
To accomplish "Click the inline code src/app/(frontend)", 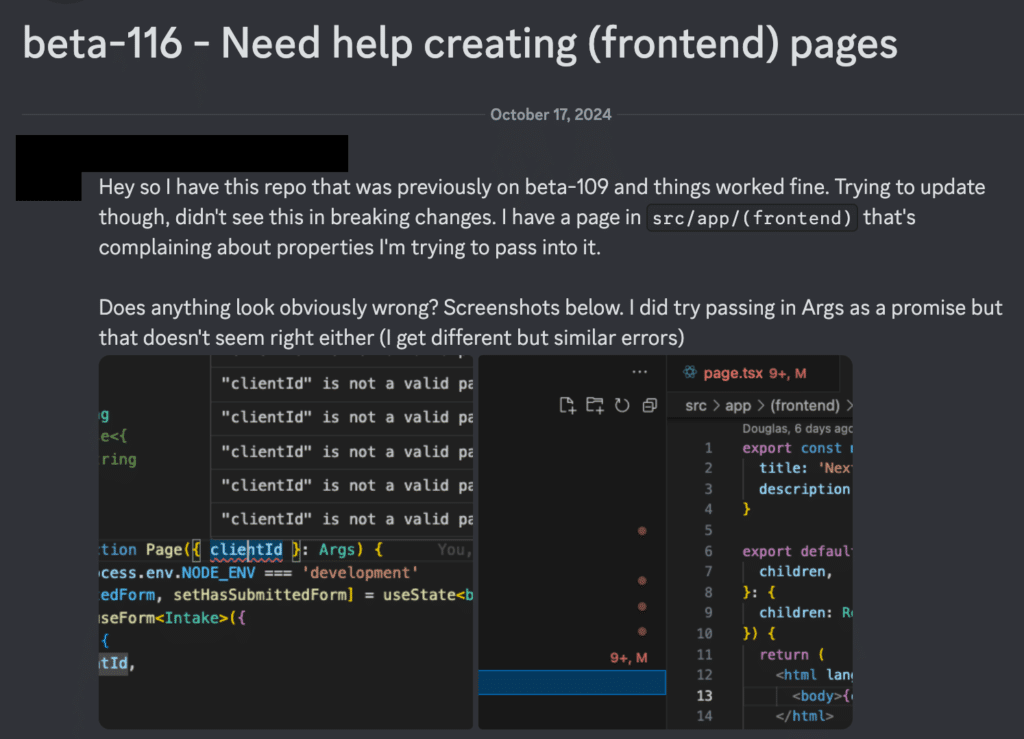I will [x=753, y=217].
